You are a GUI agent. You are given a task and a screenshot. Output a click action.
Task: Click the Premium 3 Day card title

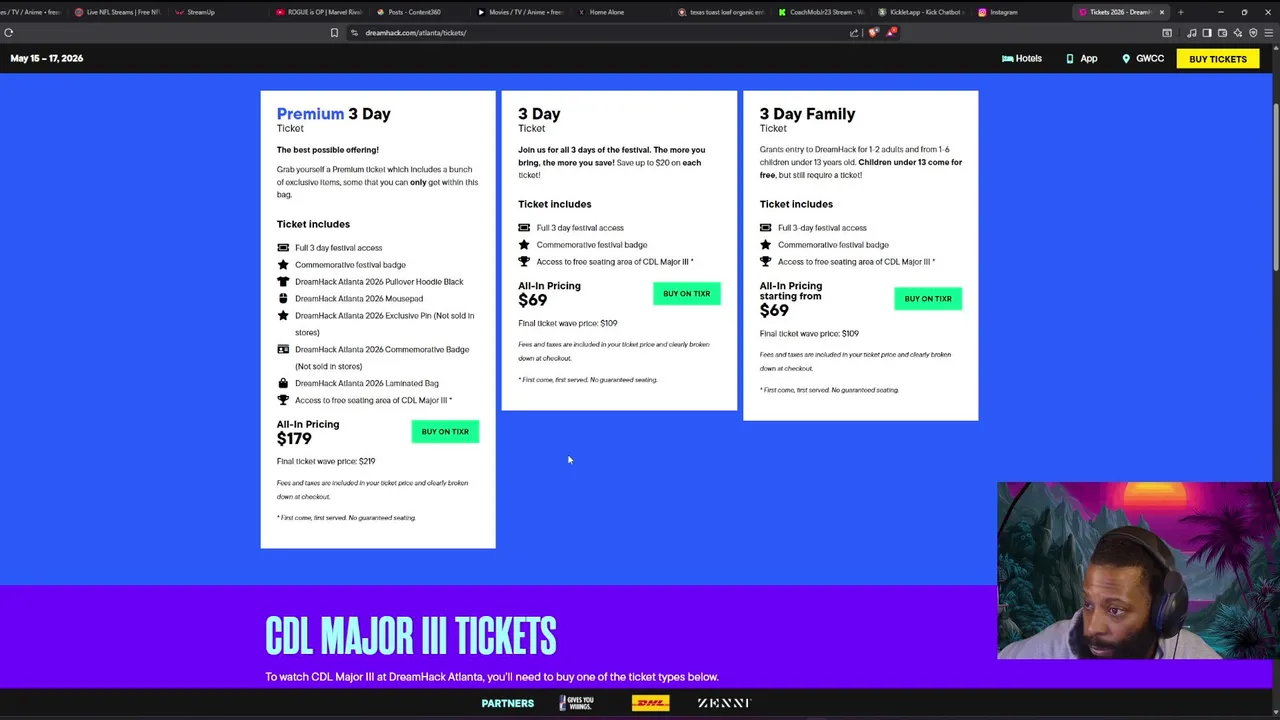coord(334,114)
